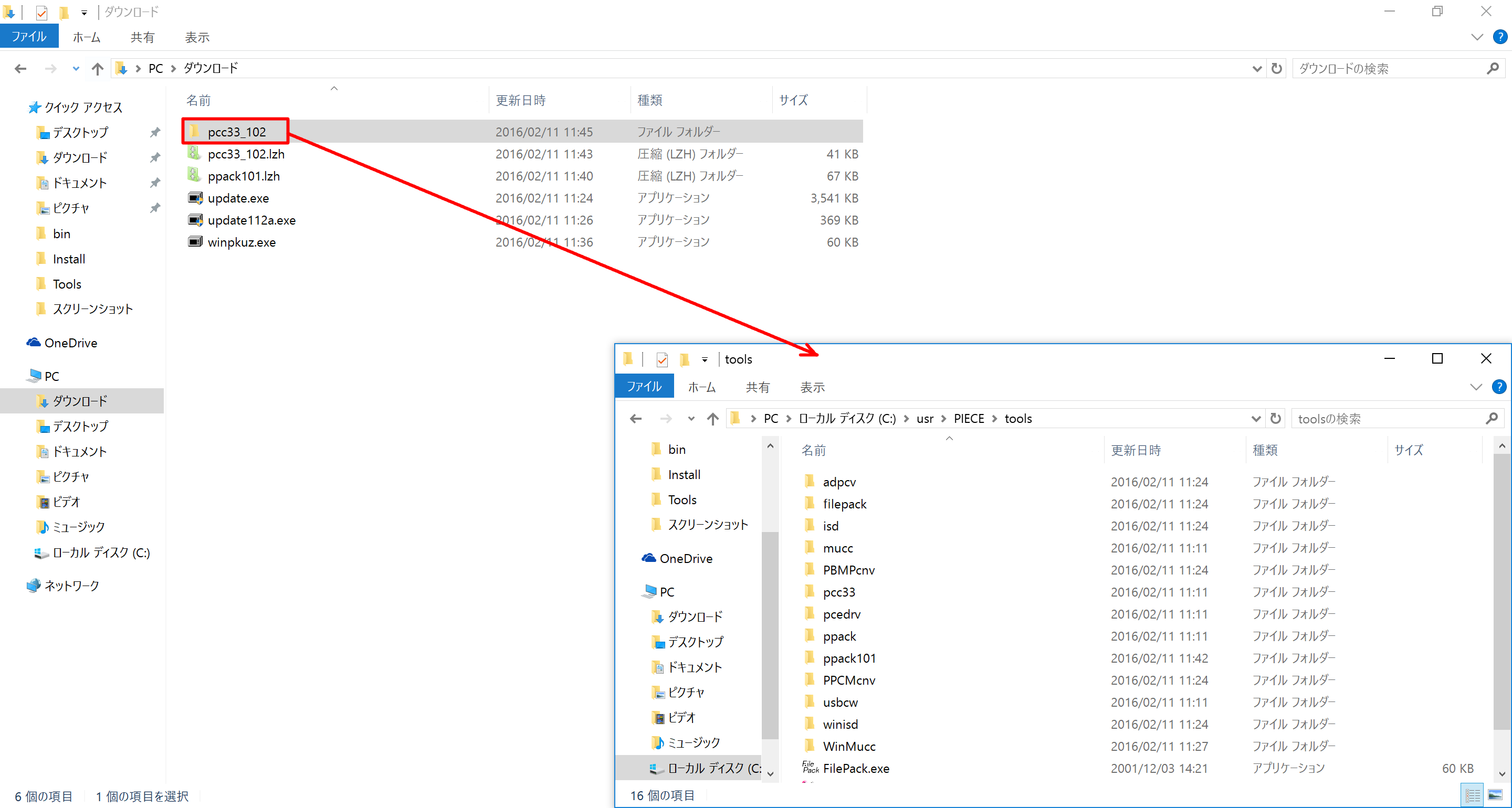Open help in ダウンロード window ribbon
The height and width of the screenshot is (808, 1512).
1500,37
